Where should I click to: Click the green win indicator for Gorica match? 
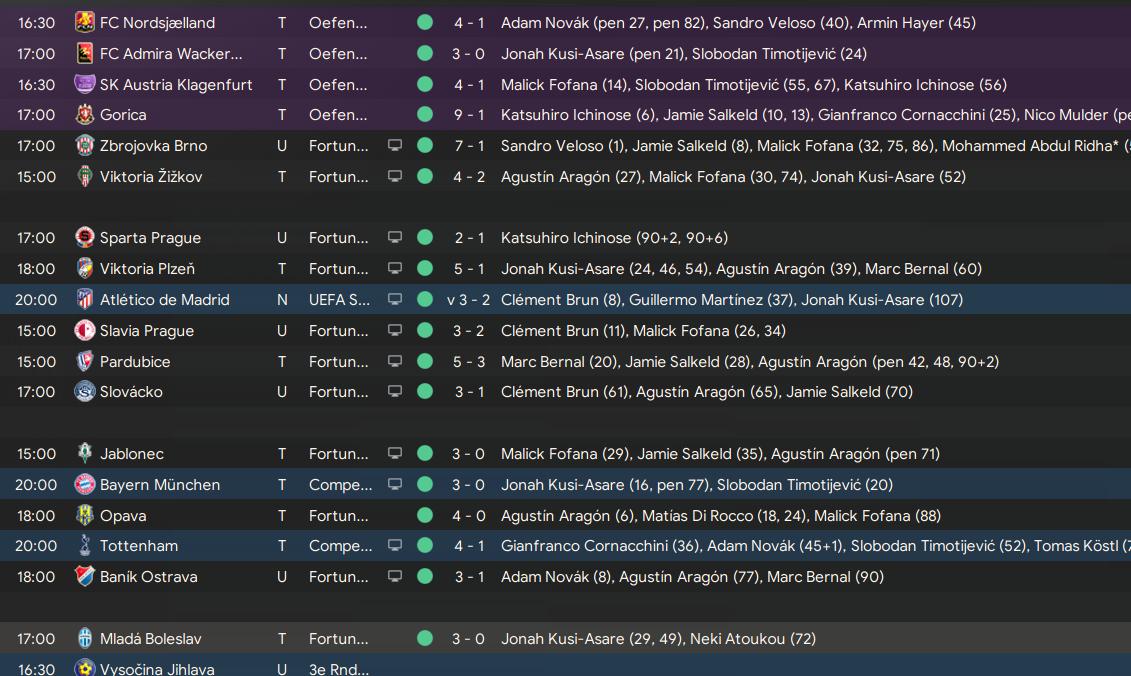(425, 114)
